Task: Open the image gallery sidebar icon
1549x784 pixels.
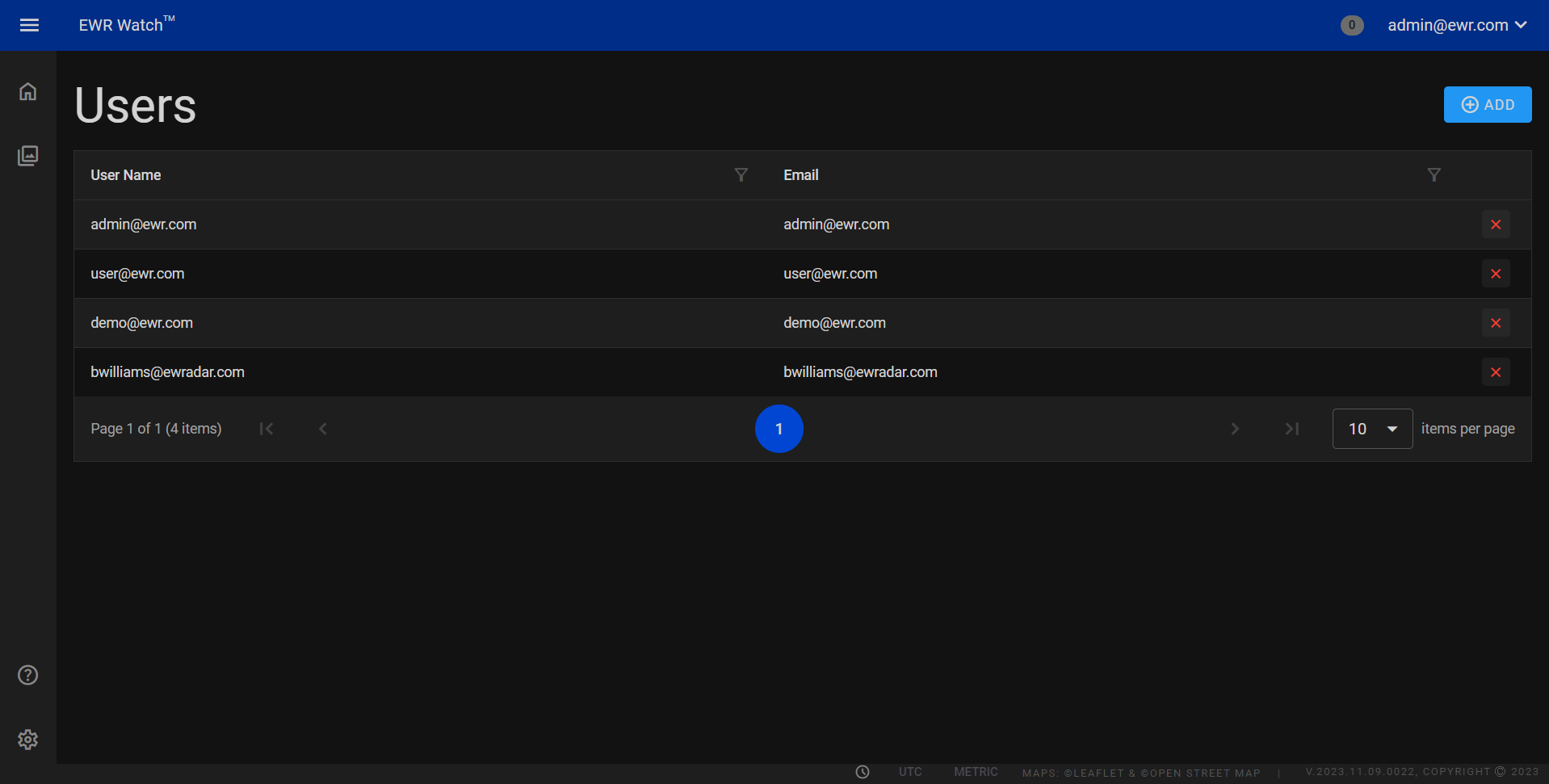Action: pyautogui.click(x=28, y=156)
